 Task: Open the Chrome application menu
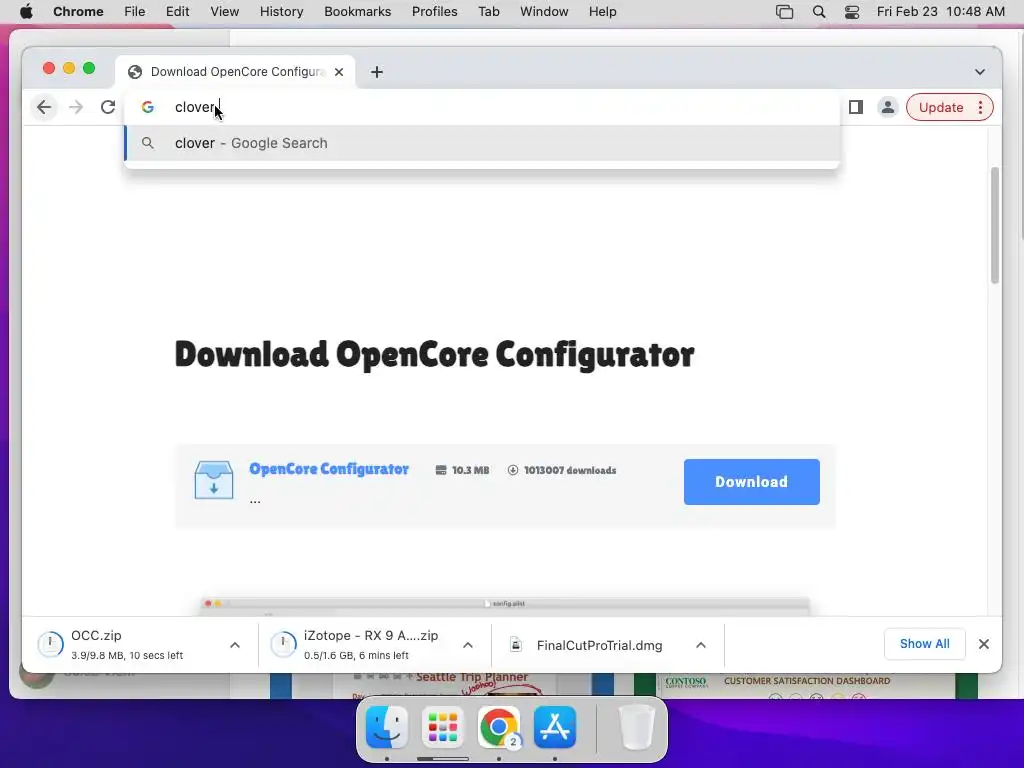78,12
